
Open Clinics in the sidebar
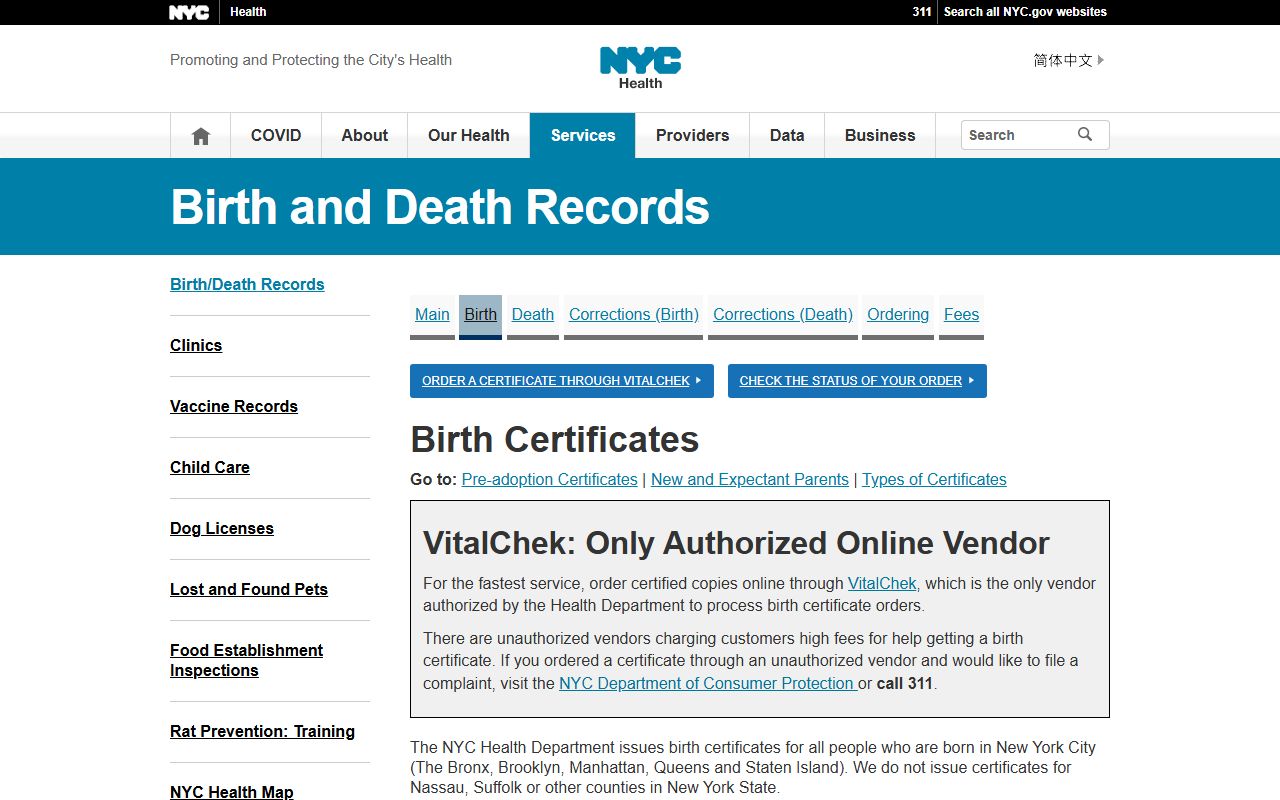point(196,345)
